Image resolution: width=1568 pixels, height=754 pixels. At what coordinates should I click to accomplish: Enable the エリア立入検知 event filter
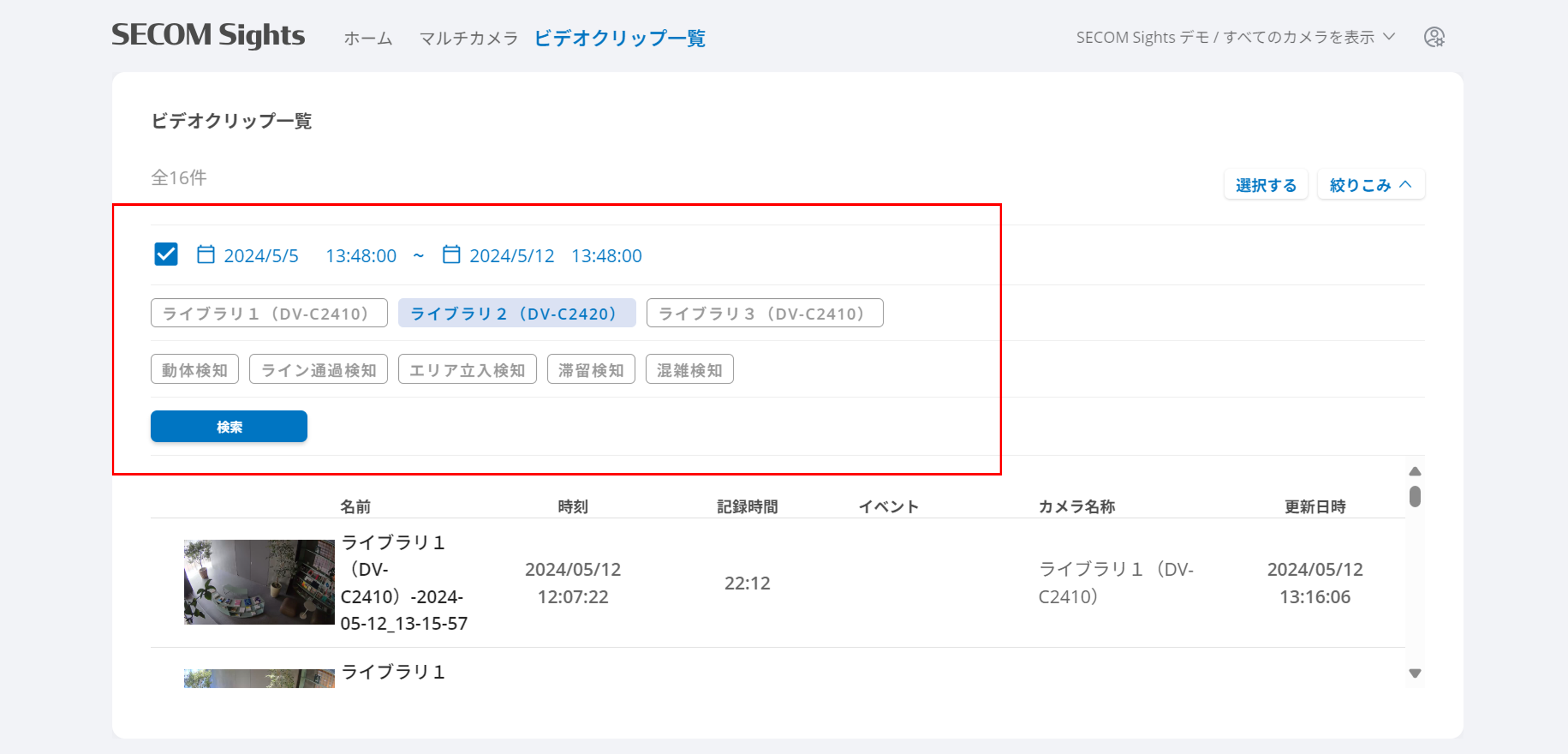click(467, 370)
